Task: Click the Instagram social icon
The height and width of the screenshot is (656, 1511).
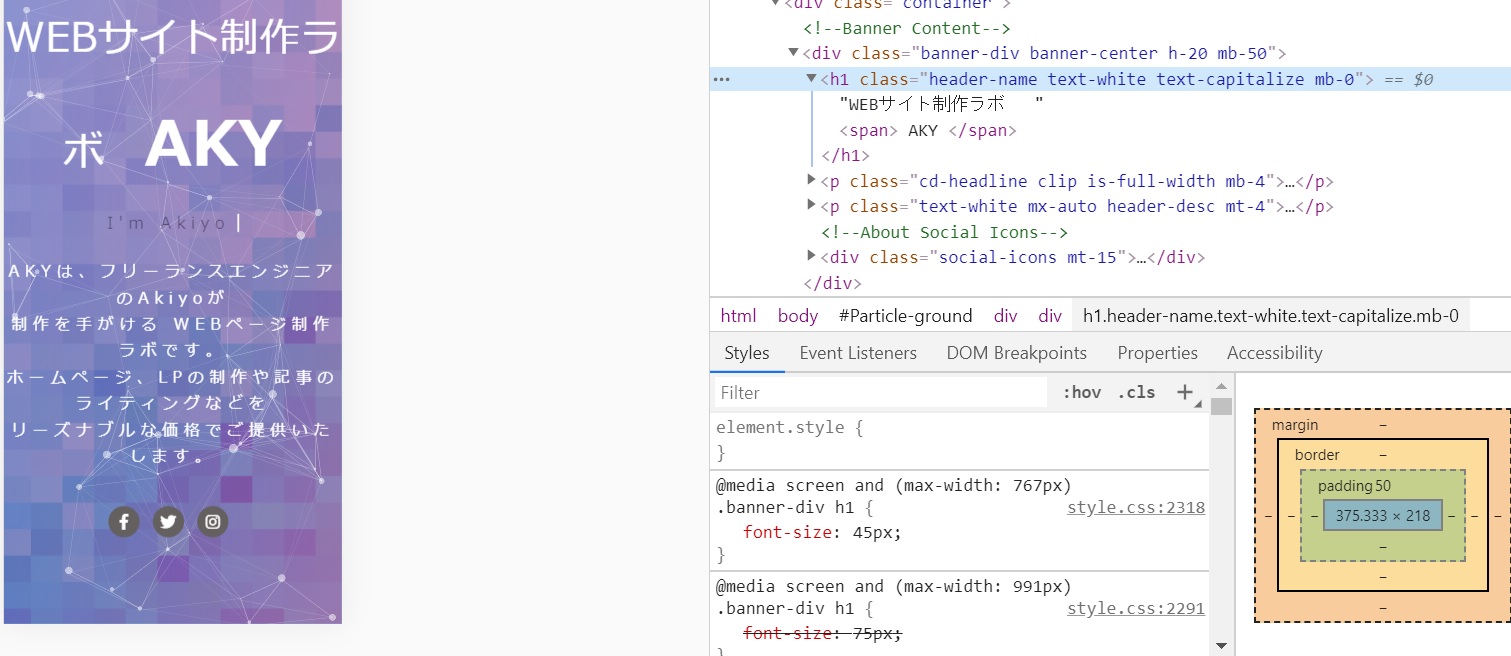Action: click(x=213, y=522)
